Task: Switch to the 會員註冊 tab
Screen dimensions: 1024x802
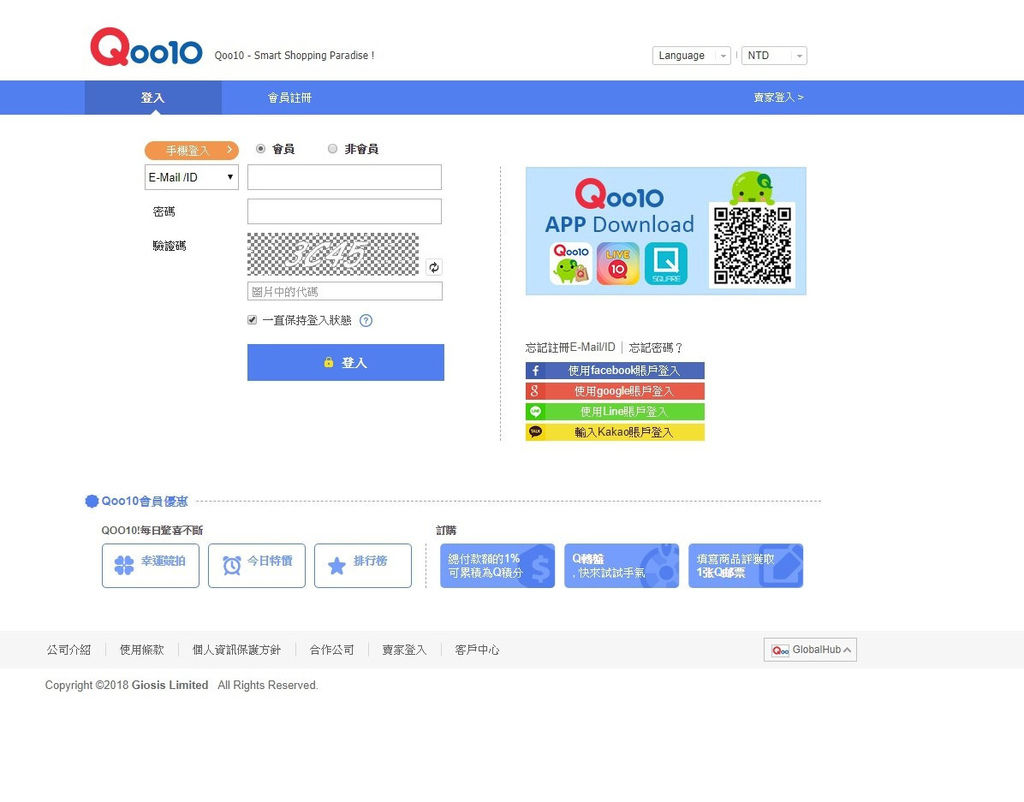Action: pyautogui.click(x=290, y=97)
